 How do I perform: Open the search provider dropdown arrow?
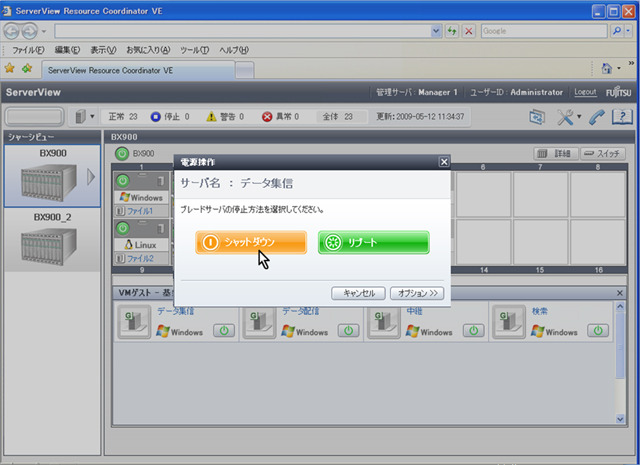click(x=628, y=31)
